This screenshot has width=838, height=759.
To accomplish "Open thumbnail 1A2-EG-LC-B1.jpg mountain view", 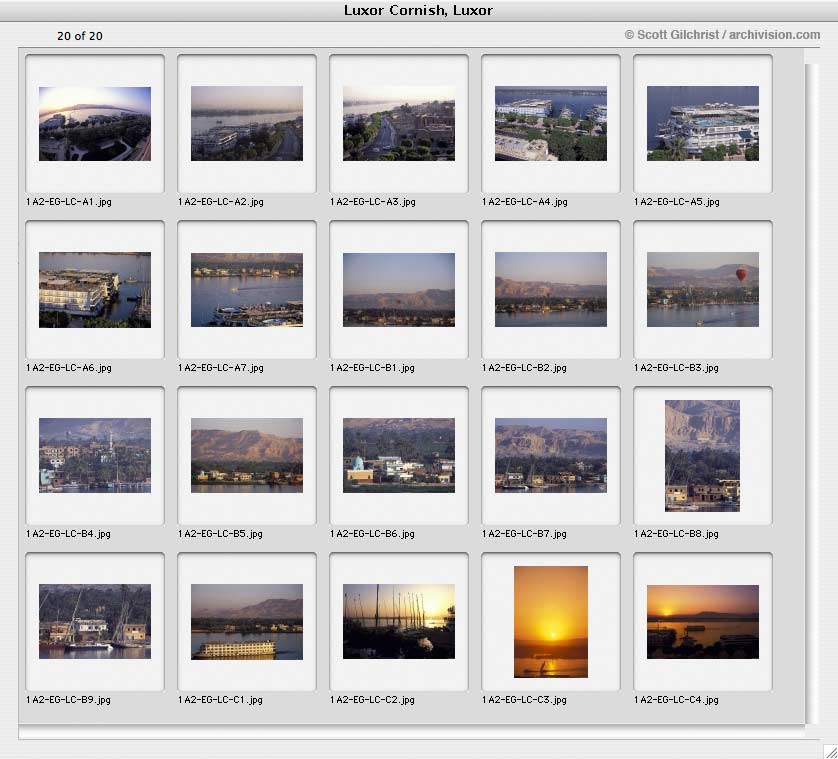I will pyautogui.click(x=399, y=290).
